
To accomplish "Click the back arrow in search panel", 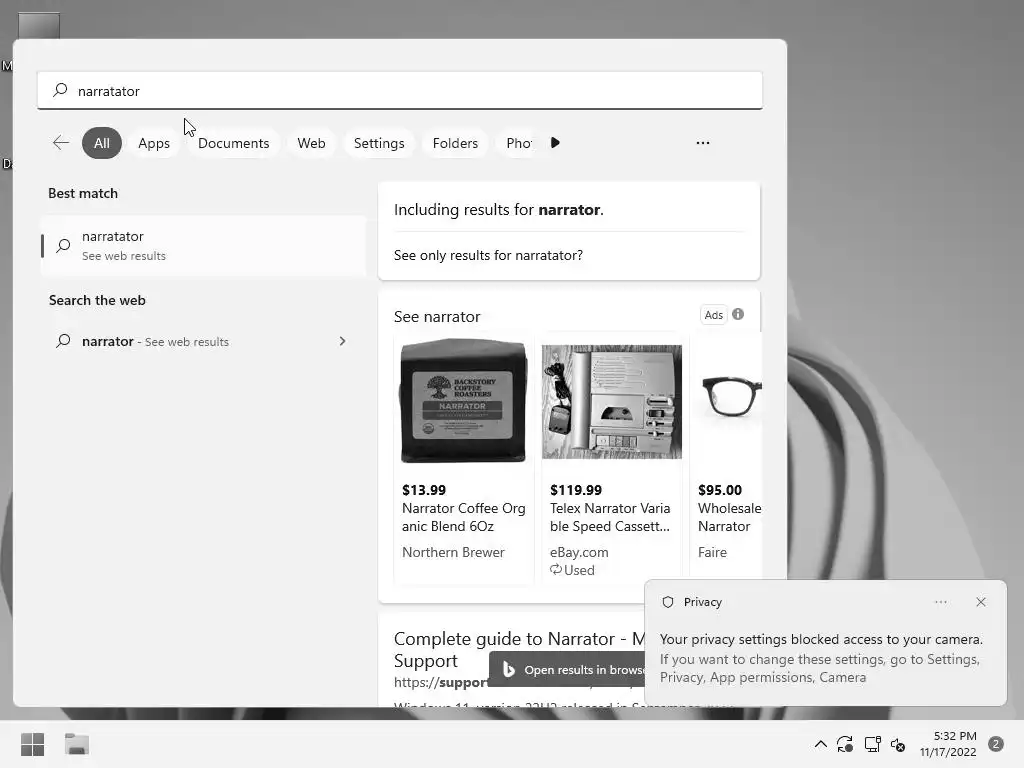I will click(x=61, y=143).
